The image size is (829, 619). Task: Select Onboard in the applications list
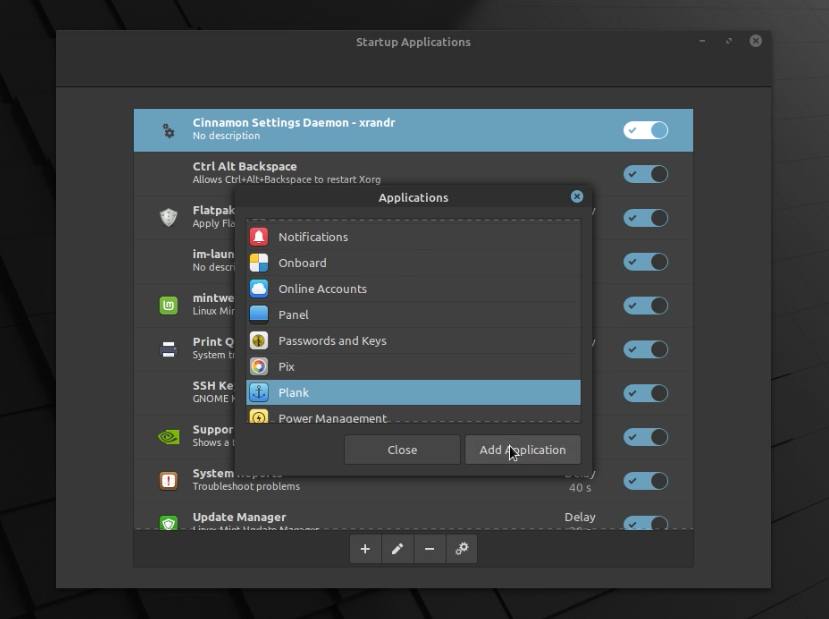pyautogui.click(x=413, y=263)
